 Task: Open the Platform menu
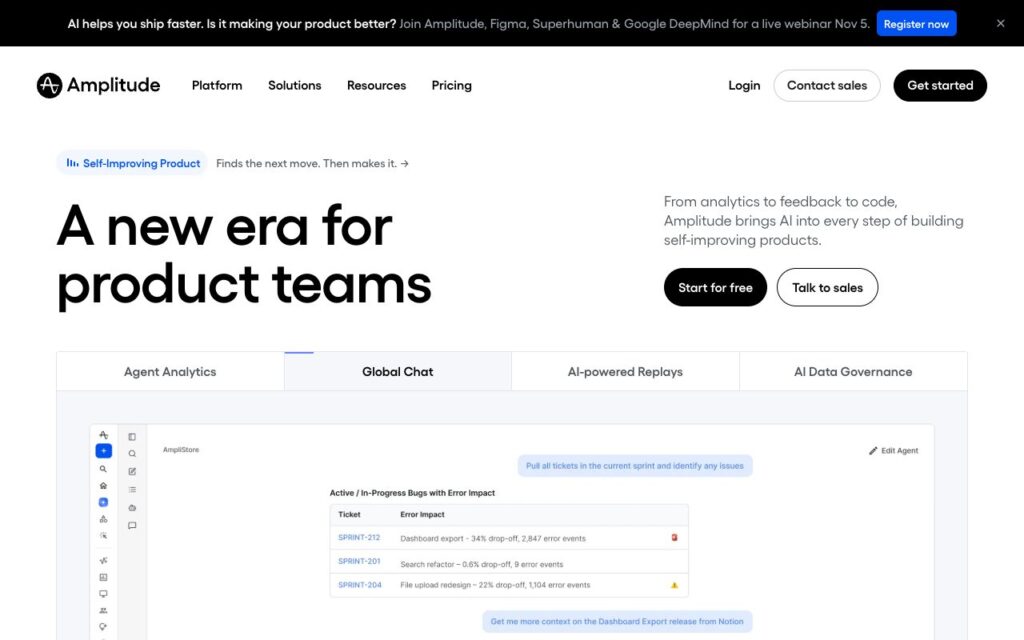[x=217, y=86]
